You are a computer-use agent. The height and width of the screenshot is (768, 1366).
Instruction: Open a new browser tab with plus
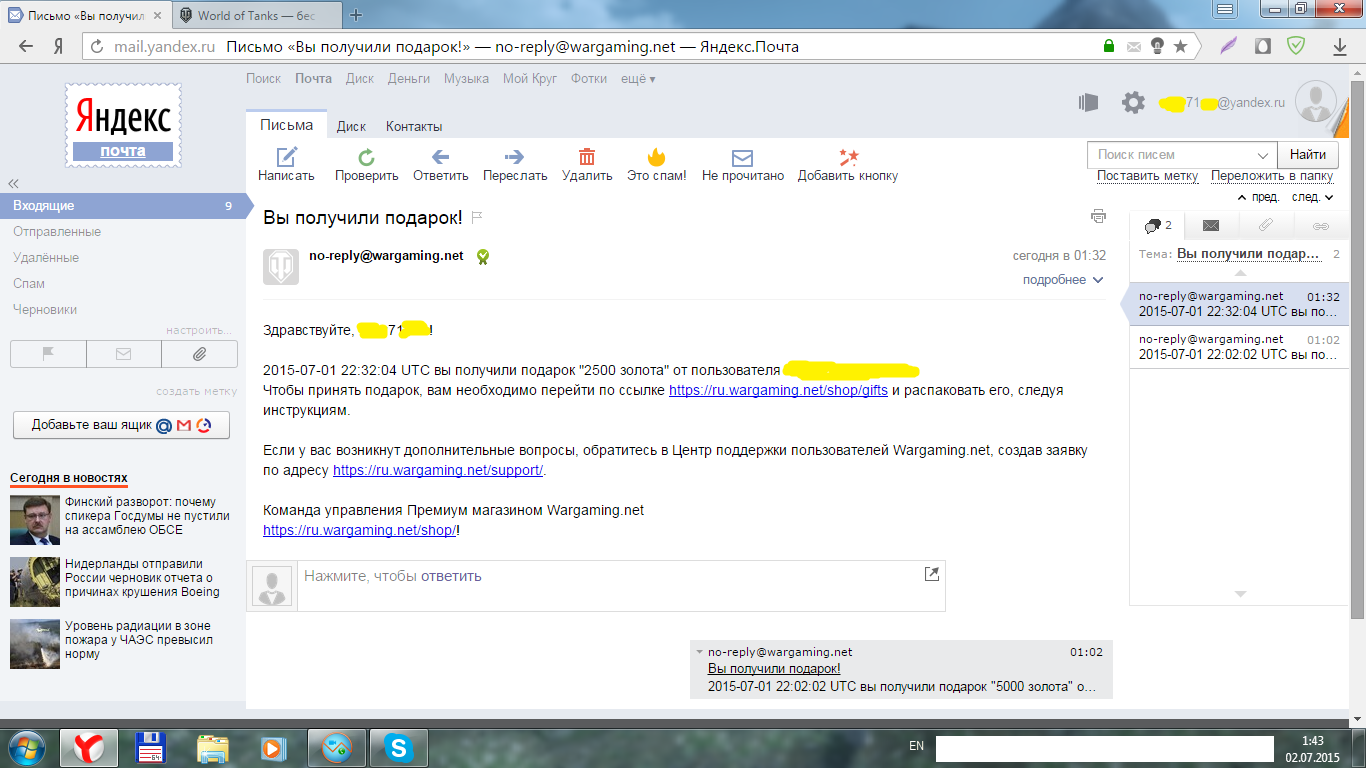tap(356, 15)
